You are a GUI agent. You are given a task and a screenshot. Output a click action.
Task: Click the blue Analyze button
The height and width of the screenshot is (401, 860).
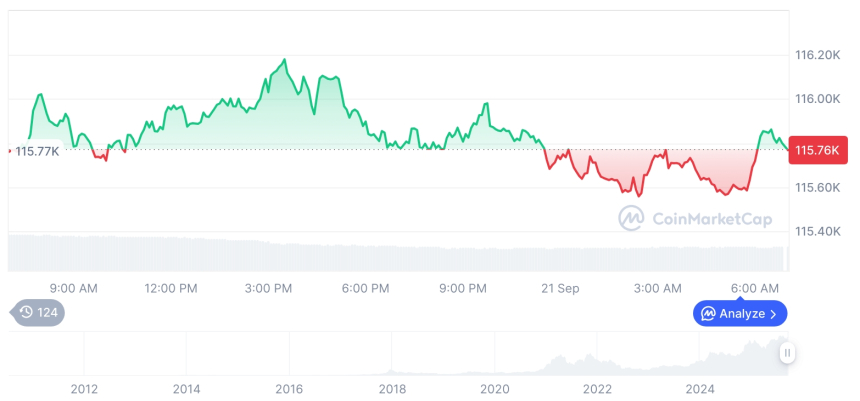(x=740, y=314)
